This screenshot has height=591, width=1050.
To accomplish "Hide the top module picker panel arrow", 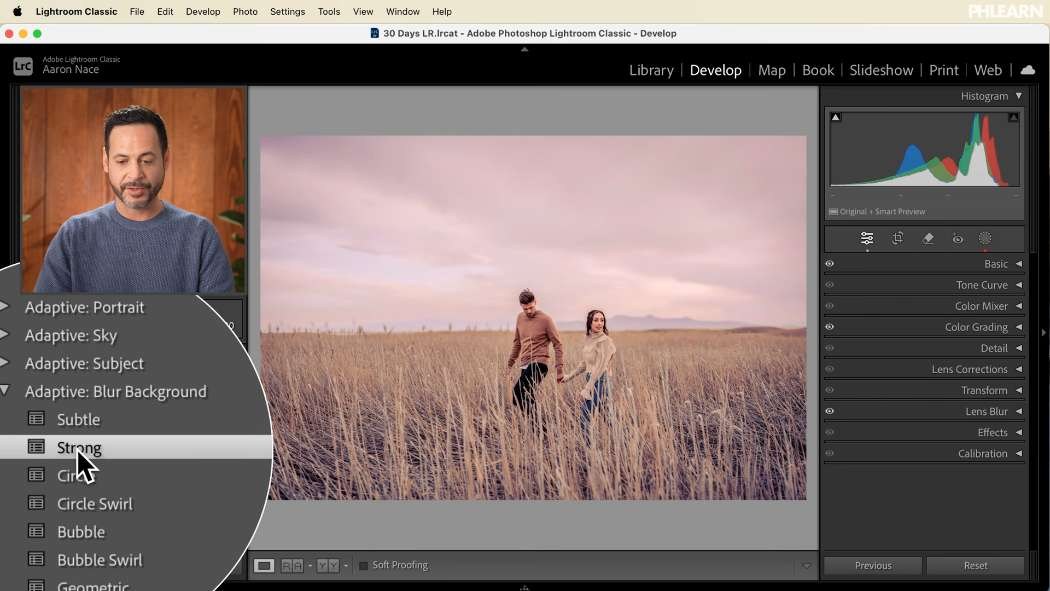I will coord(524,50).
